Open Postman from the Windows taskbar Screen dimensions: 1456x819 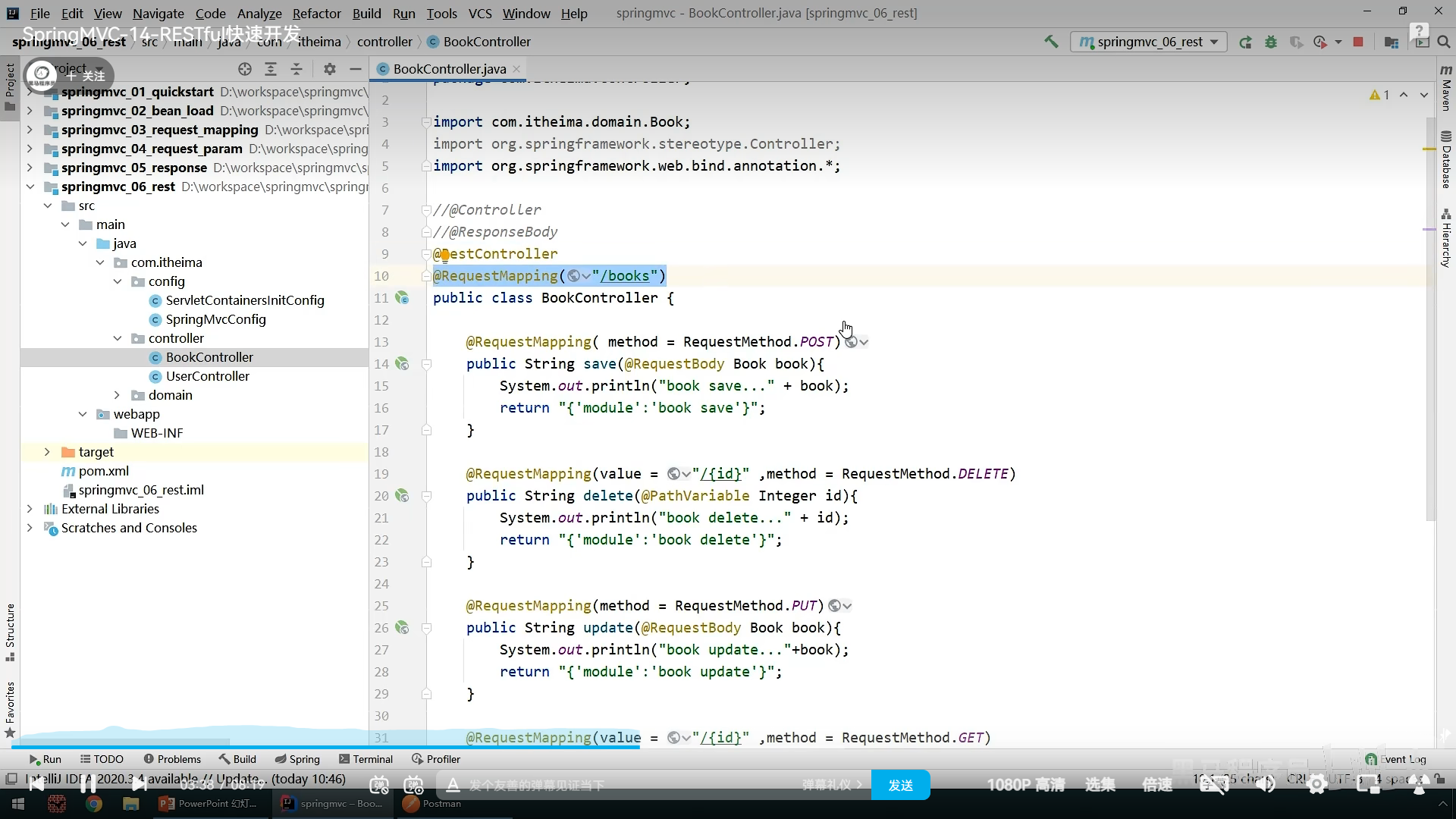(432, 804)
